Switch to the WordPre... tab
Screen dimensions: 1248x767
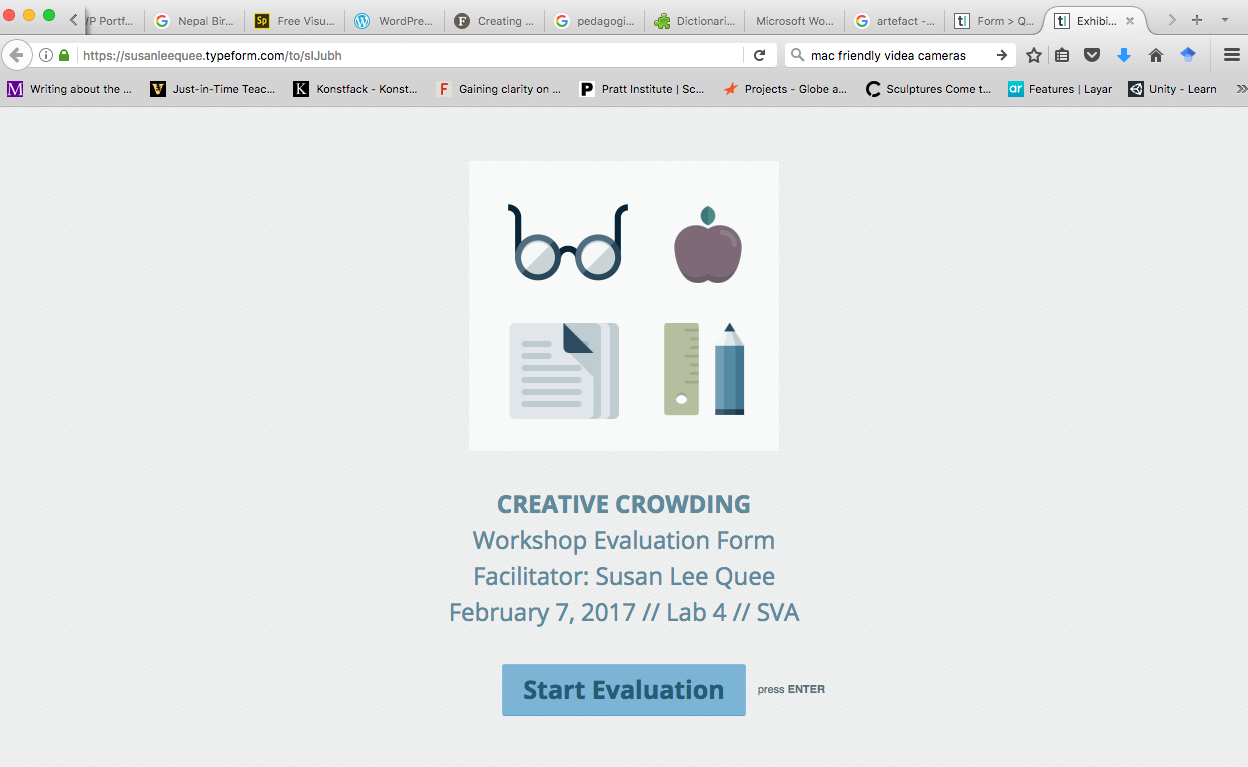click(x=394, y=21)
